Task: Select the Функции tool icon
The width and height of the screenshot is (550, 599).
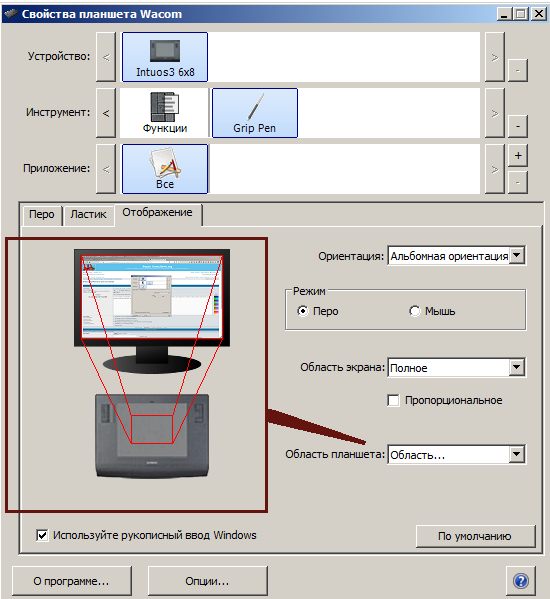Action: coord(165,113)
